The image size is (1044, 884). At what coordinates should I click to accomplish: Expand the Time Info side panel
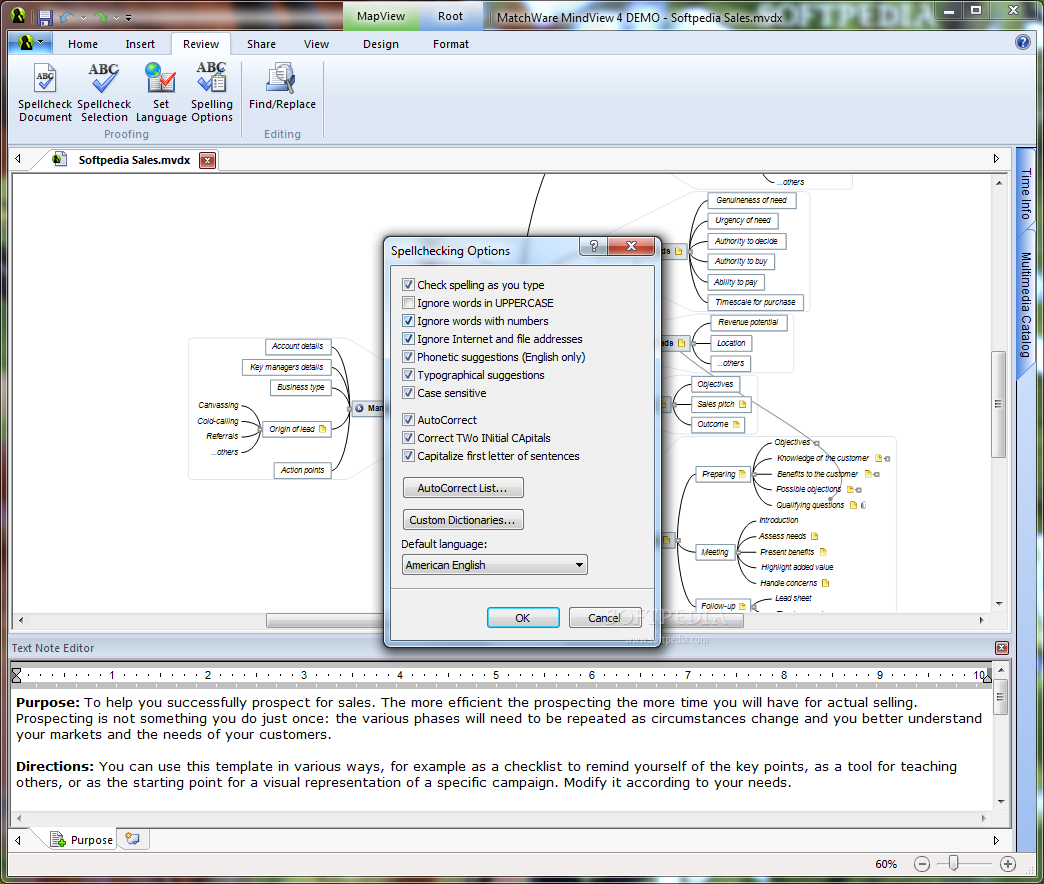(x=1025, y=193)
